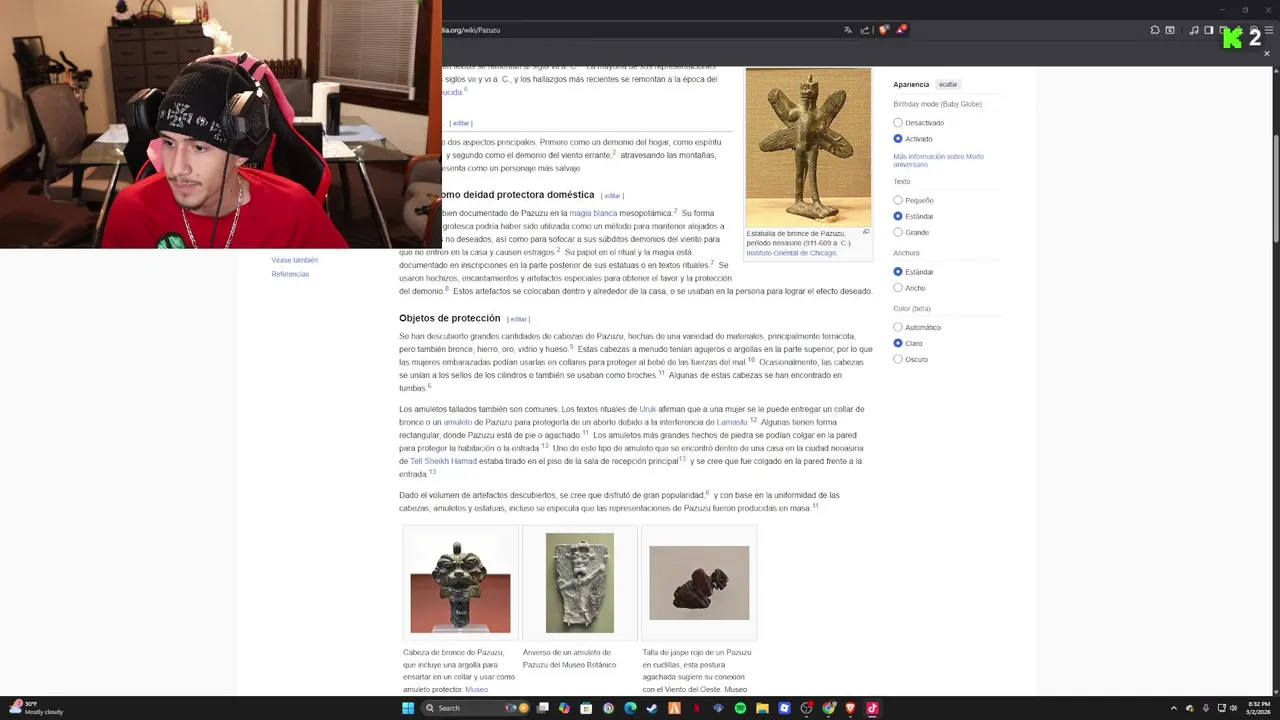Open Google Chrome from the taskbar
The image size is (1280, 720).
click(828, 708)
